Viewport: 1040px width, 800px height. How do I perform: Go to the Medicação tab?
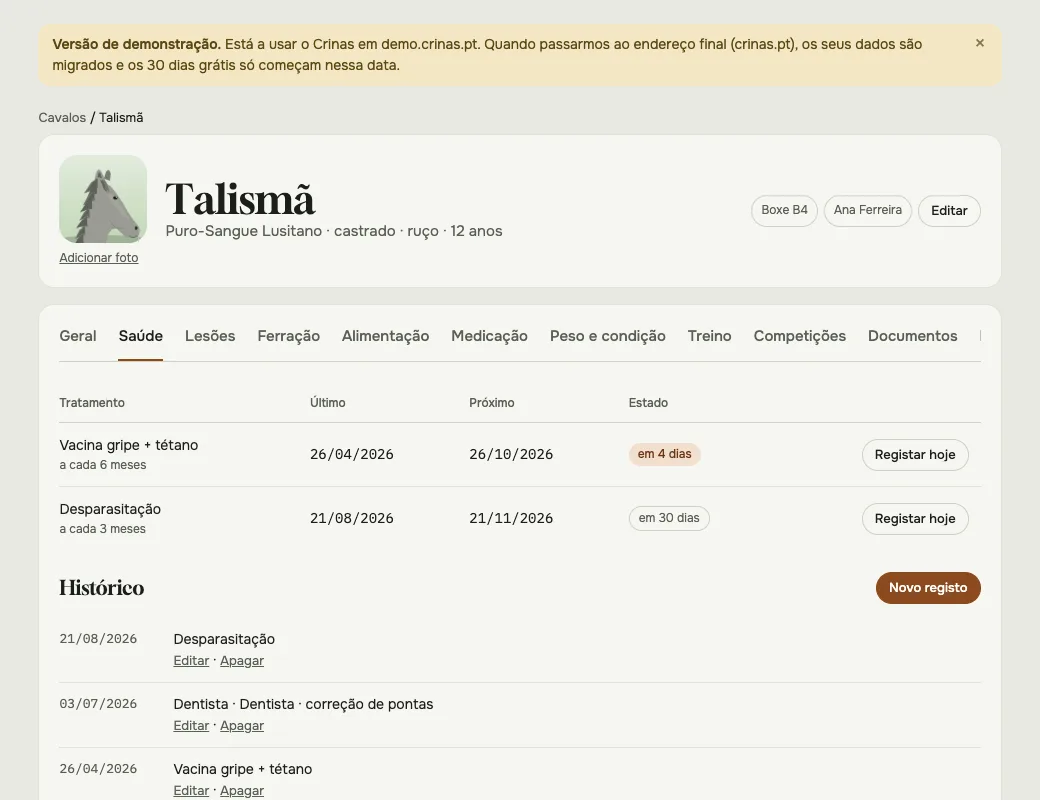pyautogui.click(x=489, y=336)
